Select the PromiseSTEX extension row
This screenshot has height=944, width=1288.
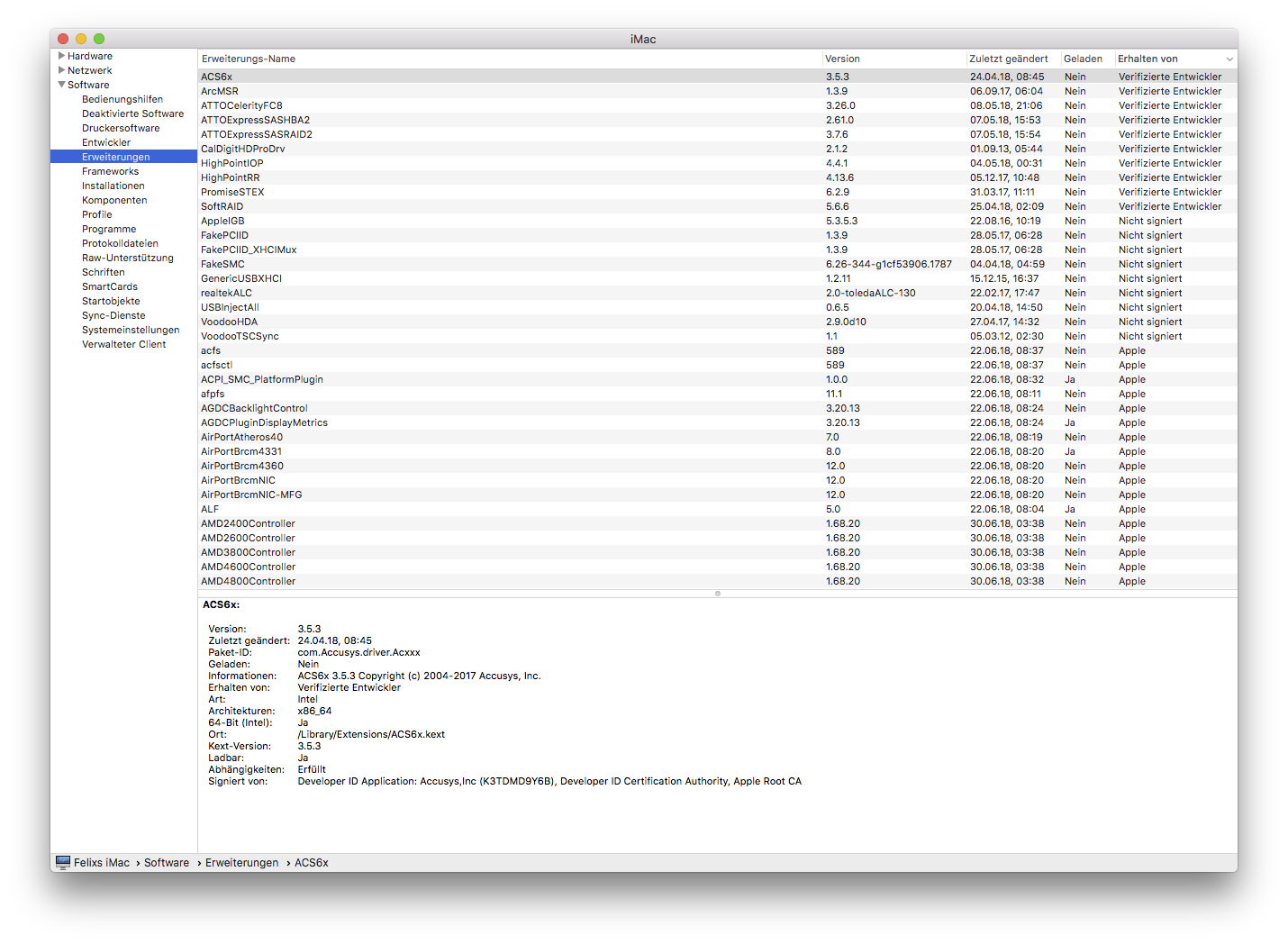(x=718, y=192)
